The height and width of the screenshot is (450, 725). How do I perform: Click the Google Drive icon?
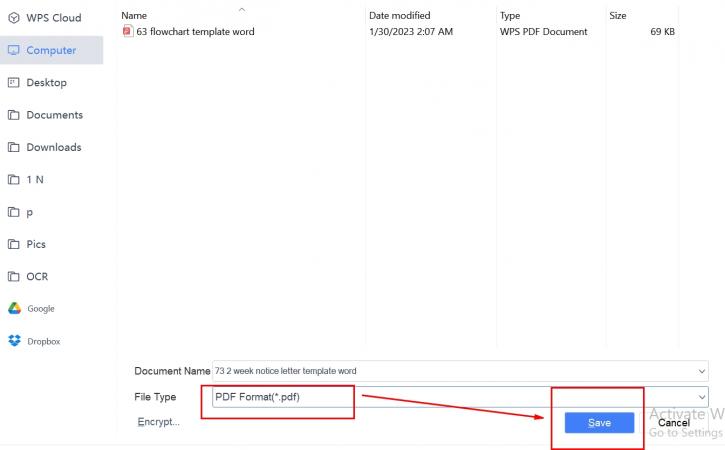(x=14, y=308)
